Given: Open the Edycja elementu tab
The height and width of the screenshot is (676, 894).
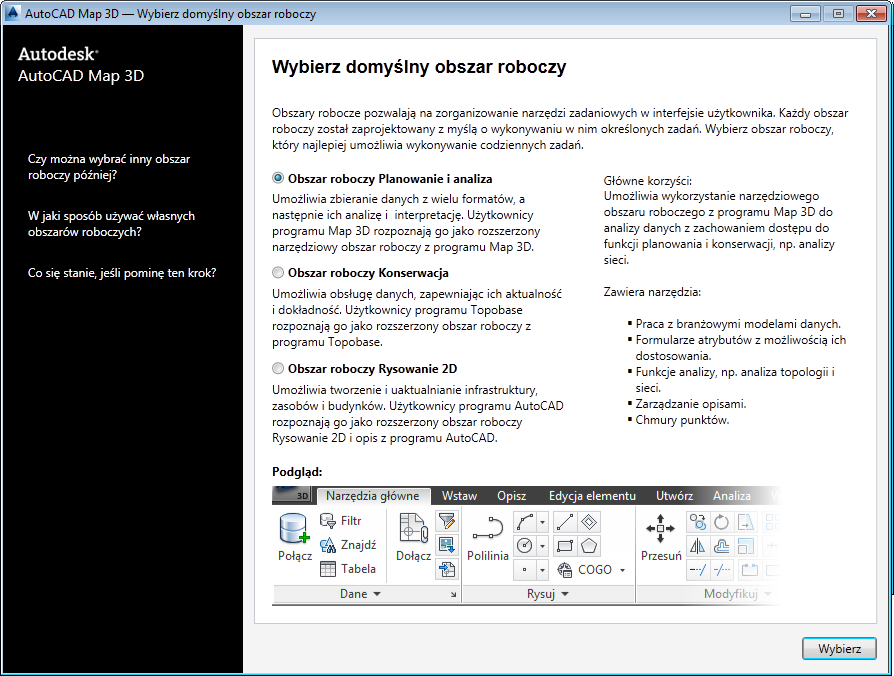Looking at the screenshot, I should [x=592, y=496].
